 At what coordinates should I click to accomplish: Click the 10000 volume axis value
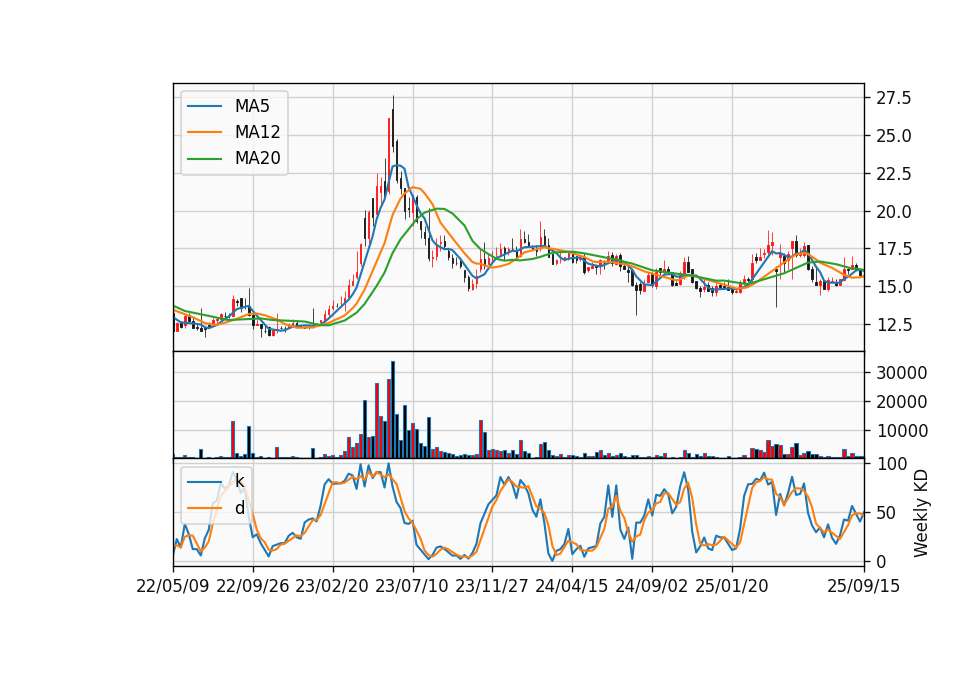click(902, 432)
